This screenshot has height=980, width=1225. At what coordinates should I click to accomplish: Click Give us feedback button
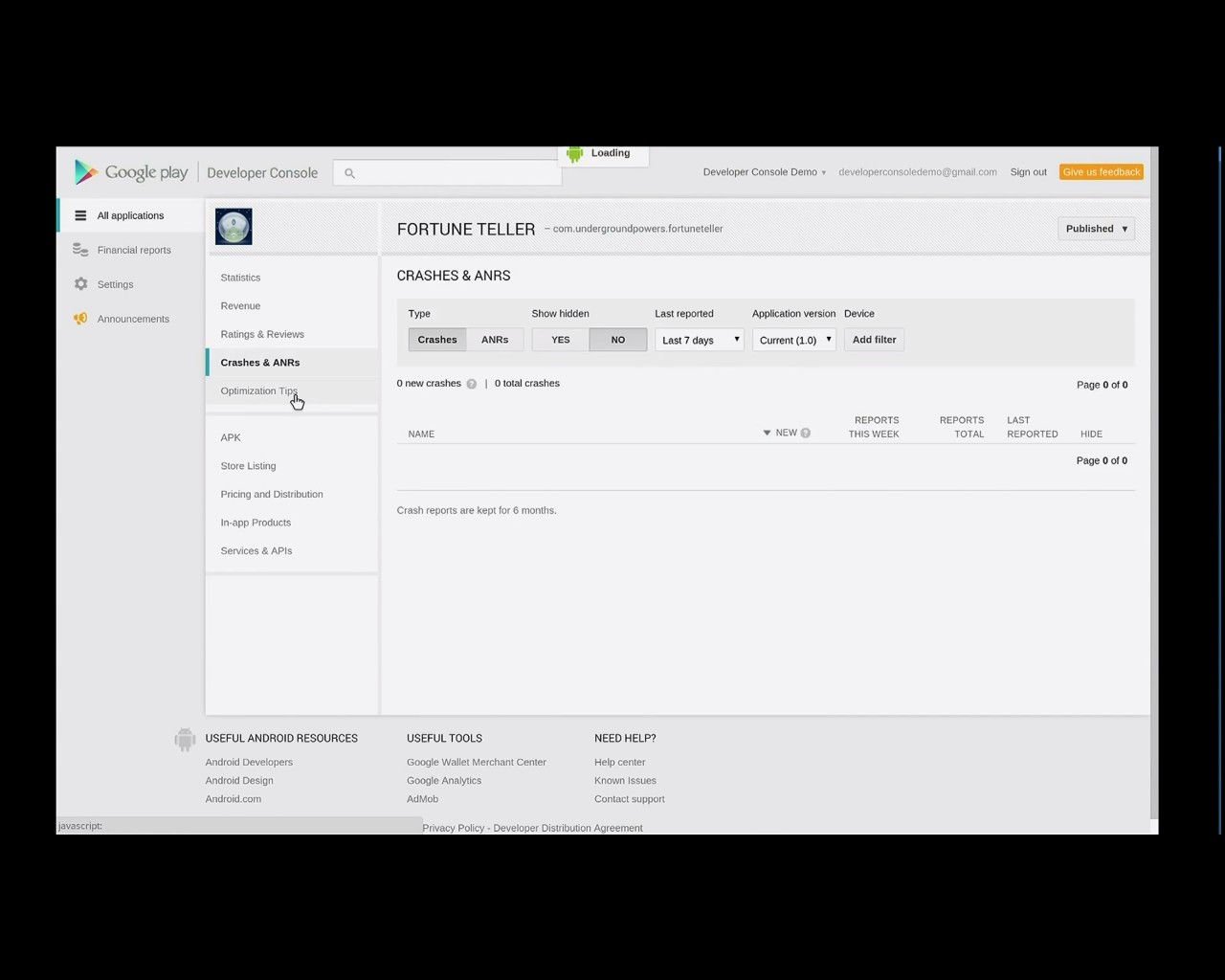pyautogui.click(x=1102, y=172)
